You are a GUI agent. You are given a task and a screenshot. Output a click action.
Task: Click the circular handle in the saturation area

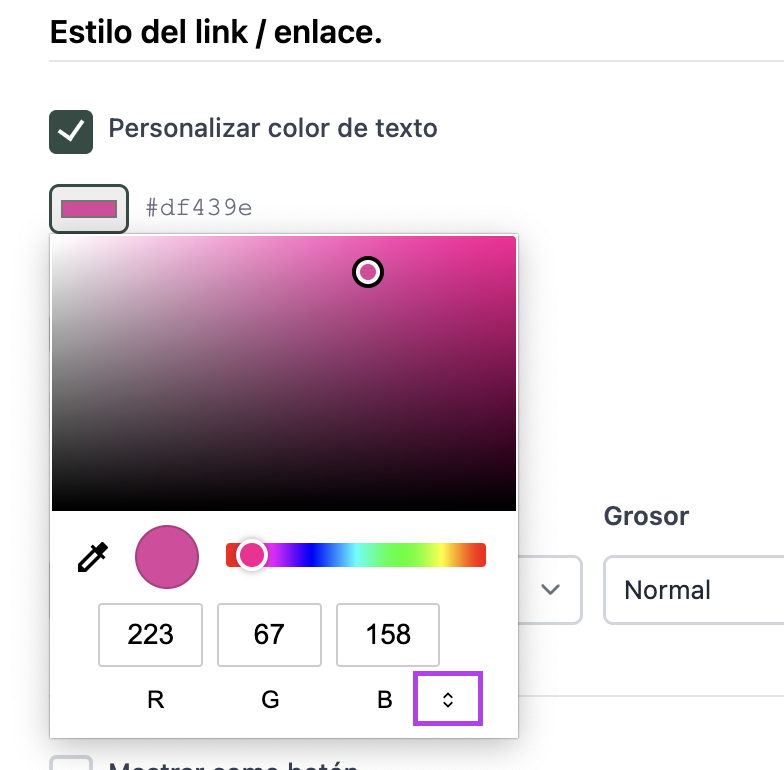point(368,272)
